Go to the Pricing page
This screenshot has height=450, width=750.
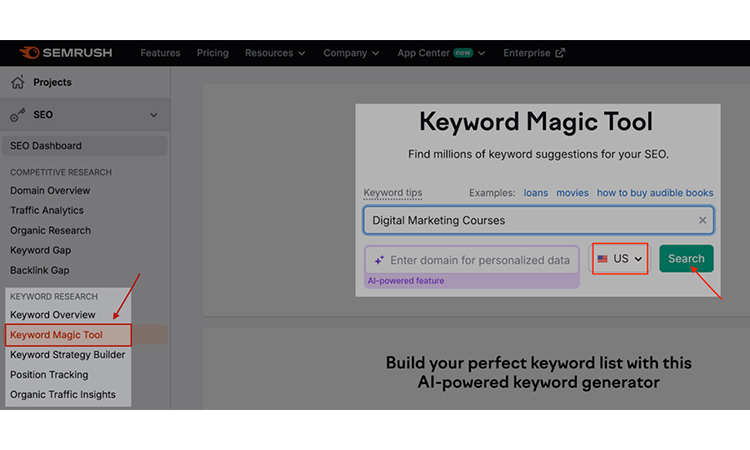pos(212,53)
